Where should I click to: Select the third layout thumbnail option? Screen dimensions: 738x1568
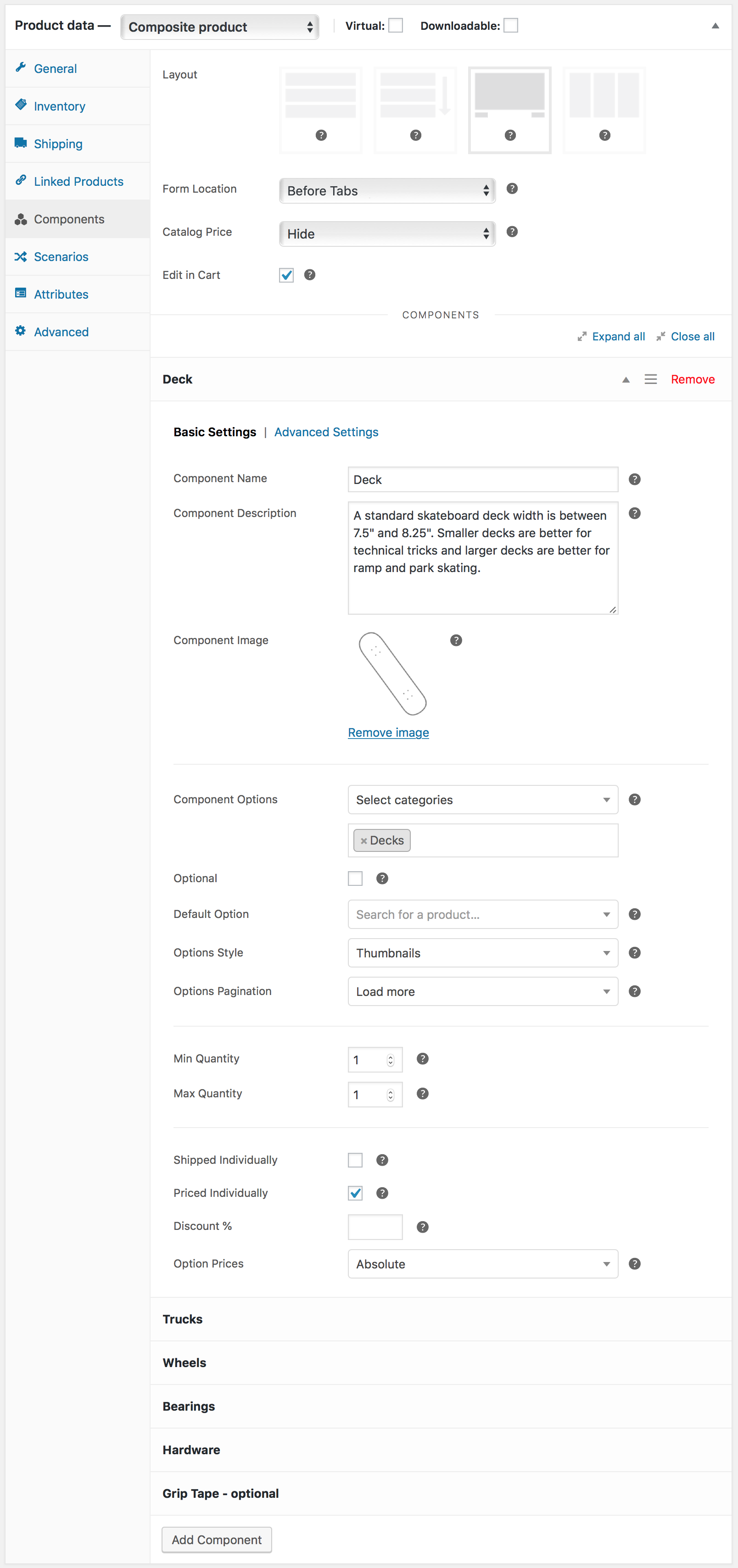click(x=509, y=110)
